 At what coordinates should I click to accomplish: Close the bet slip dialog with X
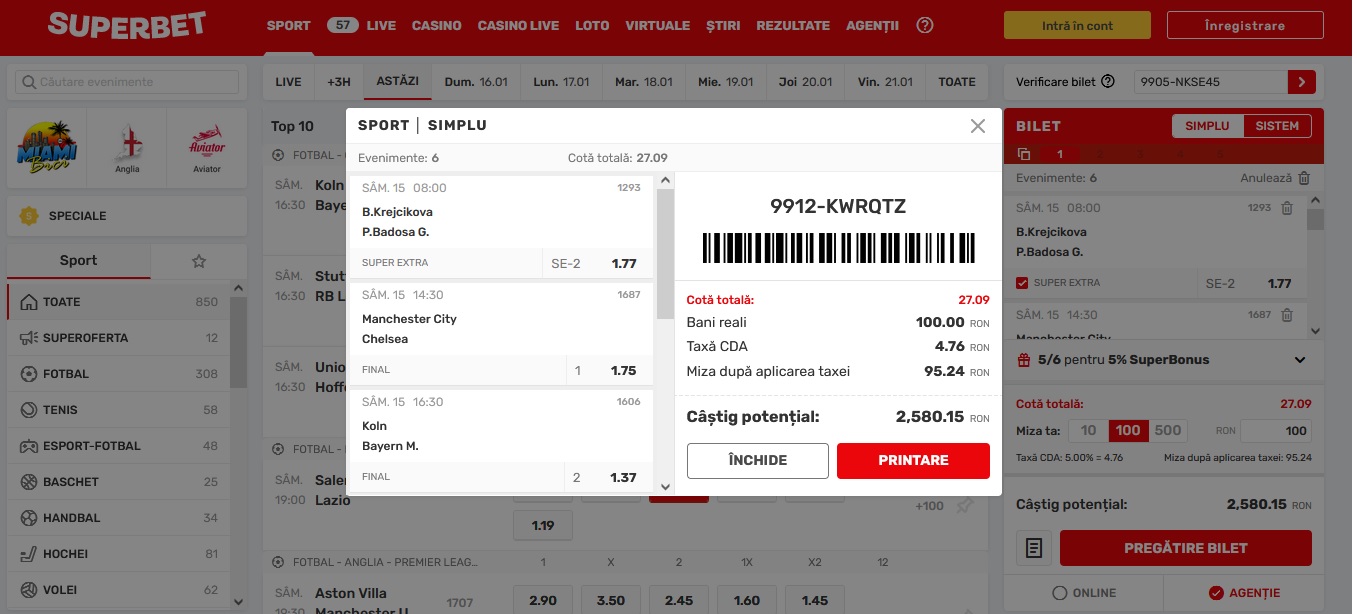978,126
